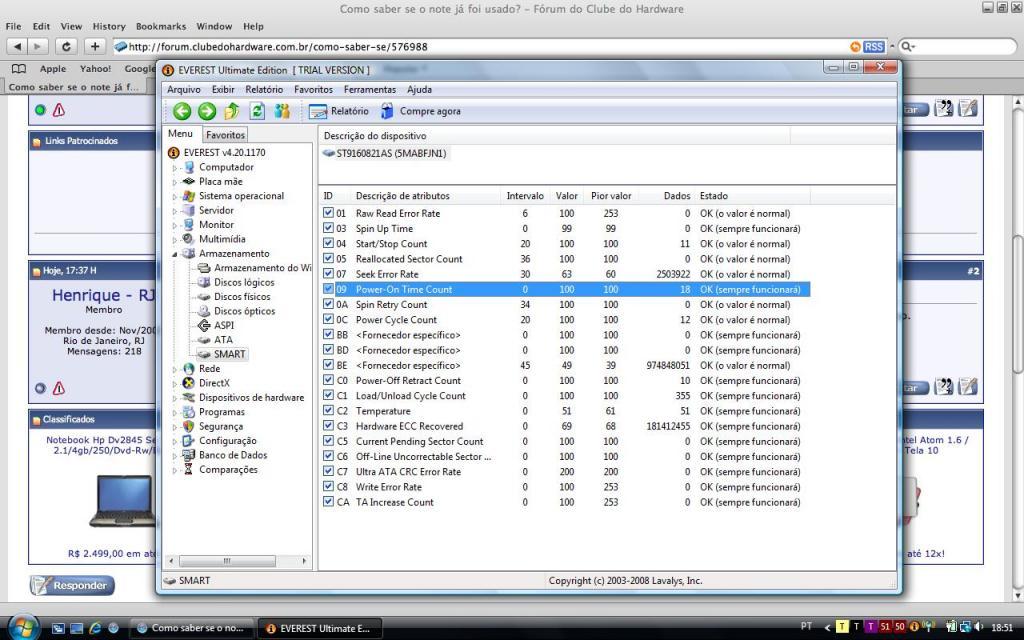Collapse the Armazenamento tree node arrow

point(174,254)
